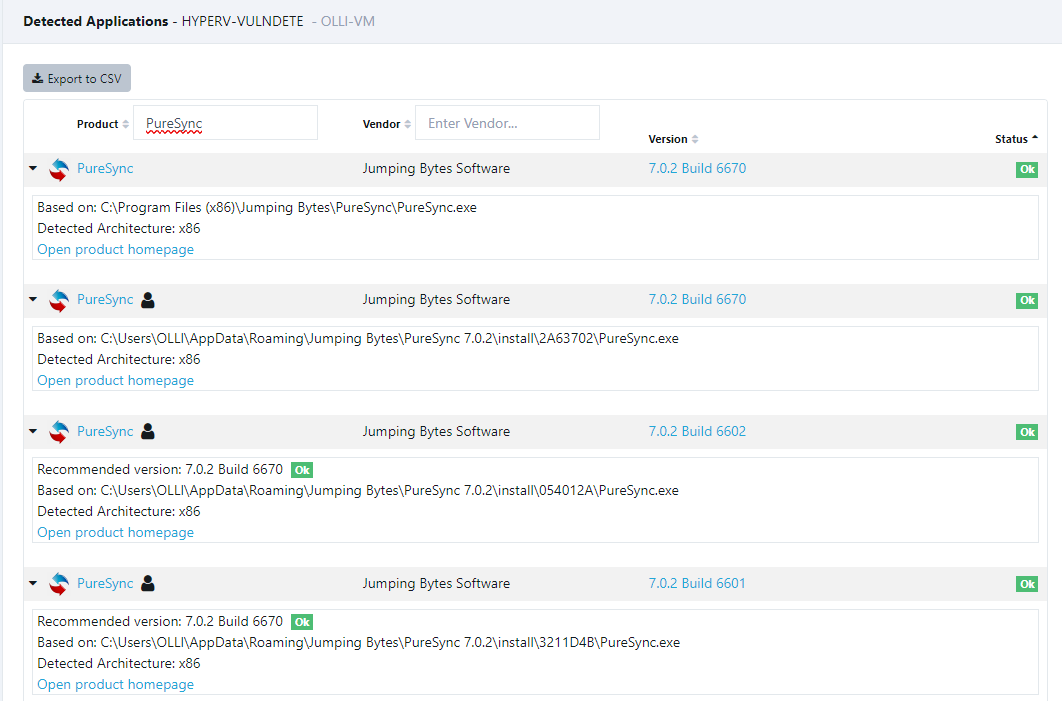Click Jumping Bytes Software vendor in first row

436,168
